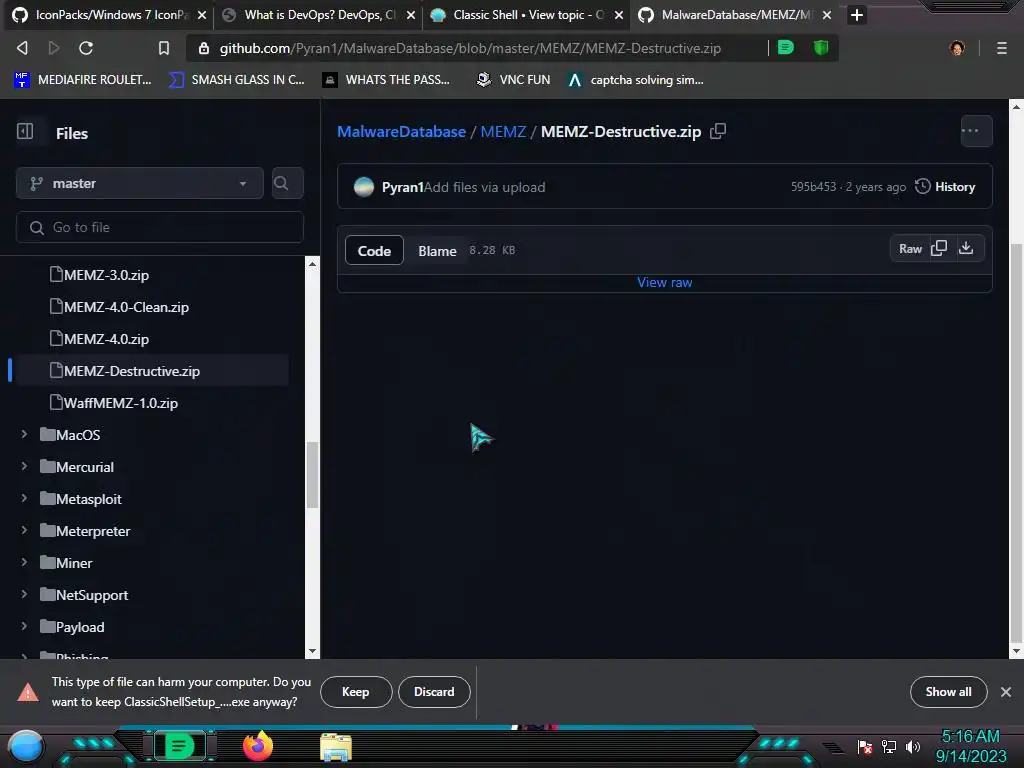Open the browser profile avatar
Viewport: 1024px width, 768px height.
957,48
